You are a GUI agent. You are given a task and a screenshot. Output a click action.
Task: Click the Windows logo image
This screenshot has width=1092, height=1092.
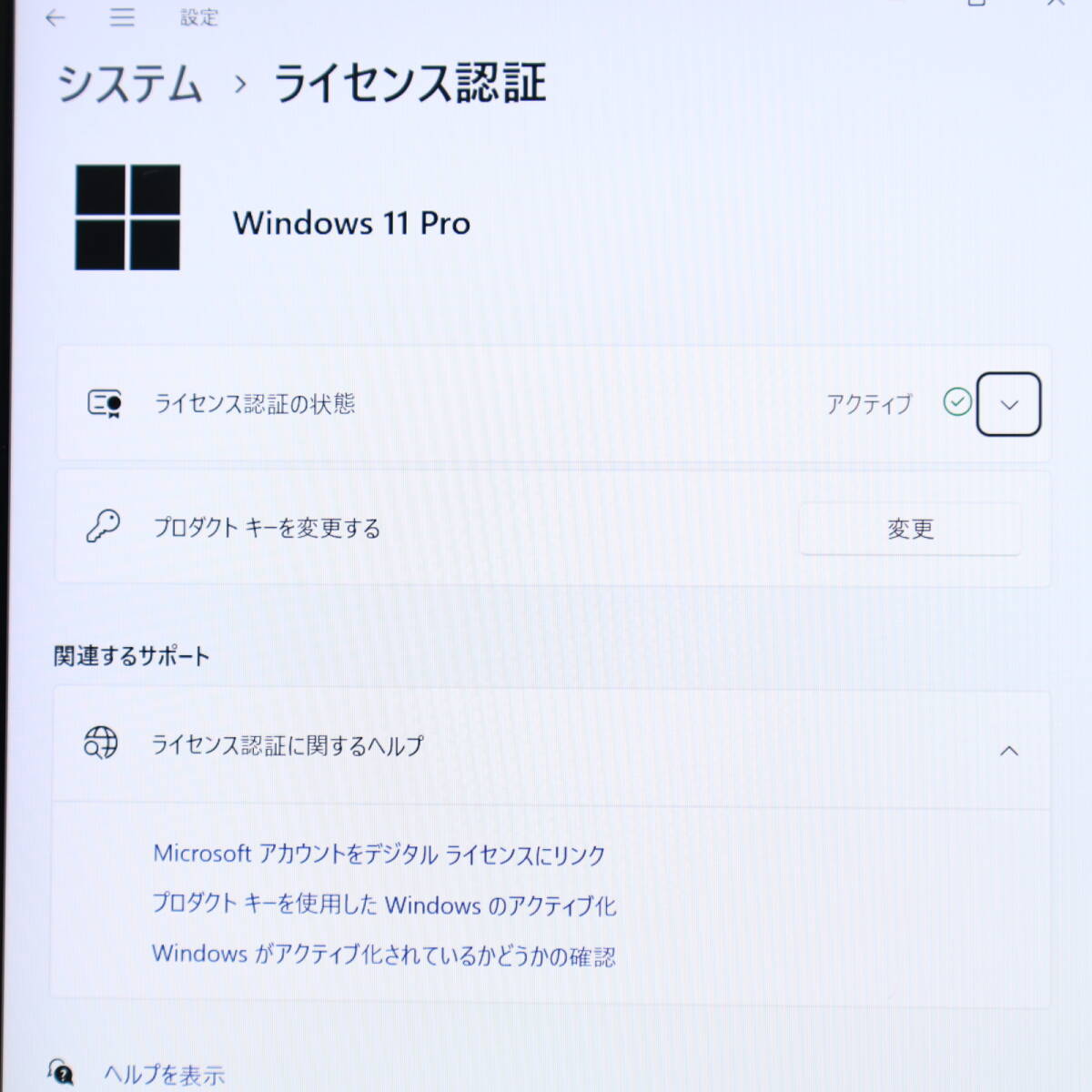[x=127, y=217]
